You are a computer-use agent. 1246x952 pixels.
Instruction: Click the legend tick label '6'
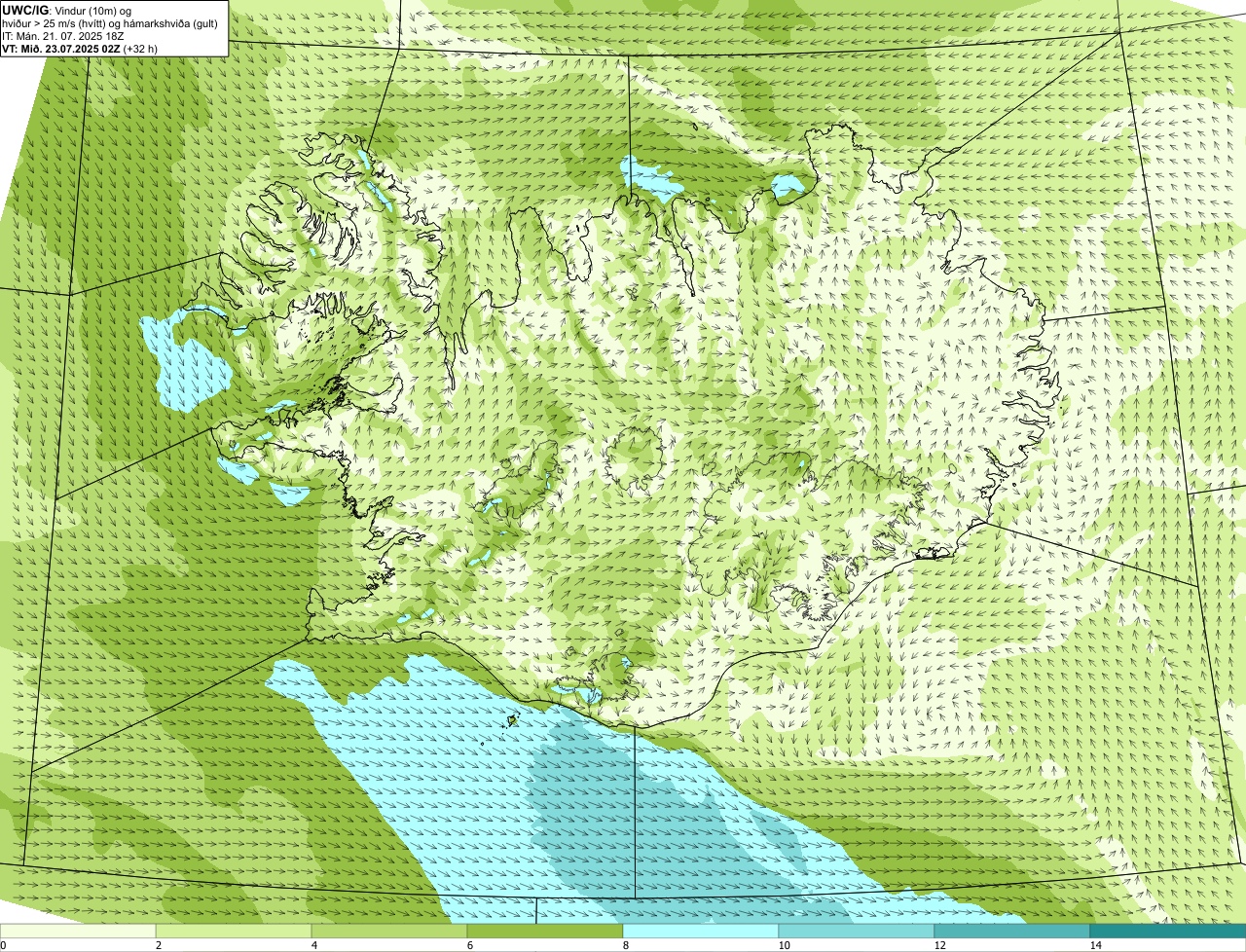[x=469, y=945]
